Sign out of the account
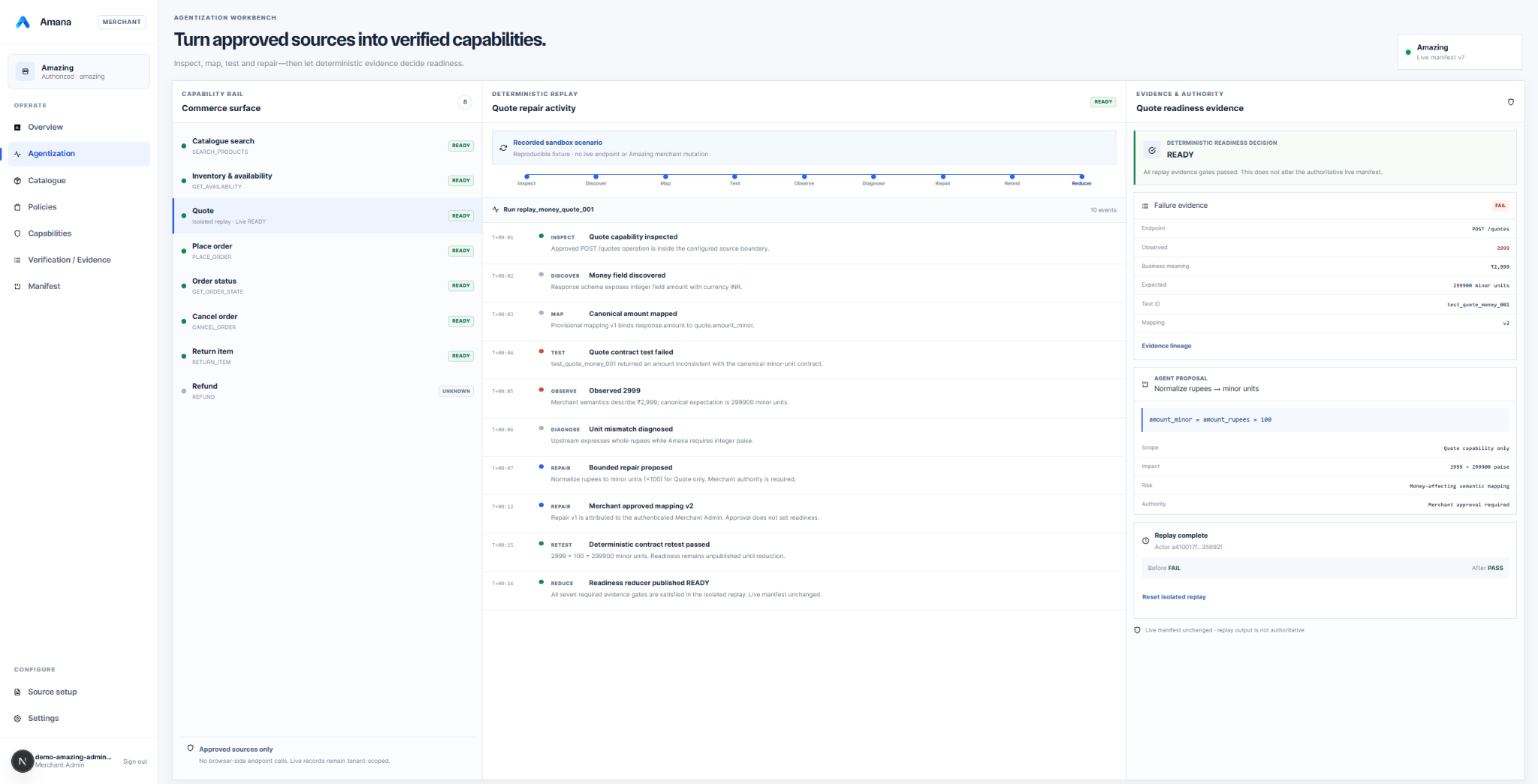This screenshot has width=1538, height=784. [x=135, y=761]
